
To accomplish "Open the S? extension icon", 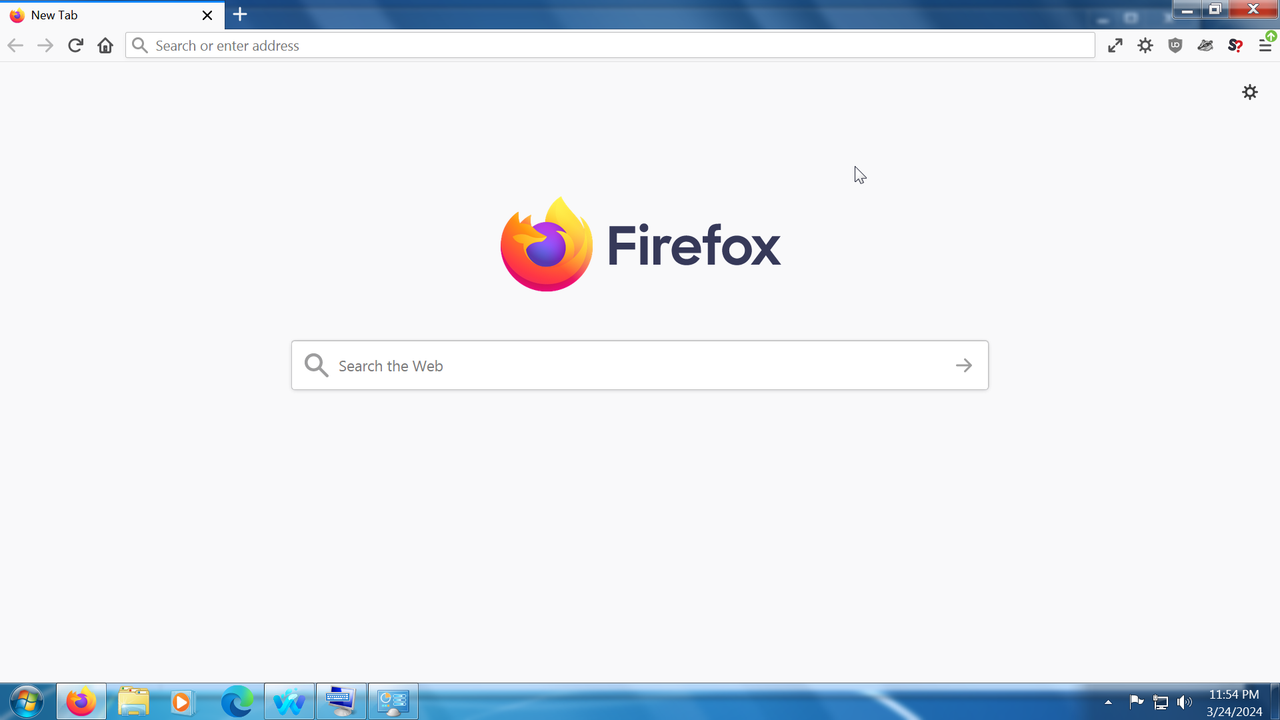I will [1235, 45].
